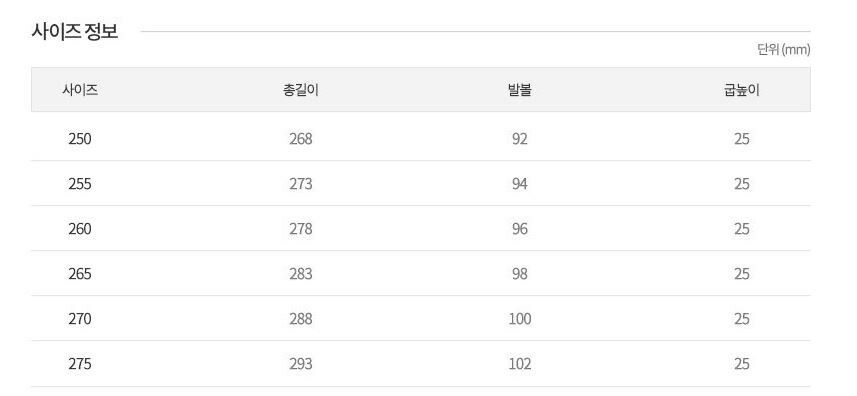Viewport: 857px width, 396px height.
Task: Click heel height 25 in 250 row
Action: coord(742,139)
